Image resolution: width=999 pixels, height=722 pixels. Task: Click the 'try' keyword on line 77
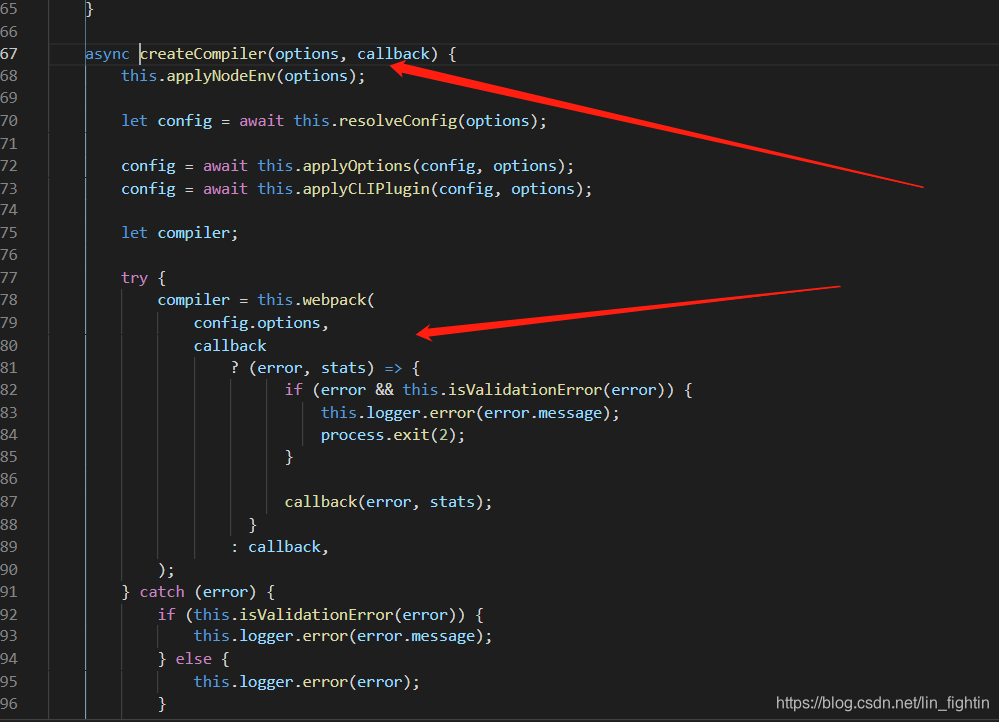click(134, 278)
